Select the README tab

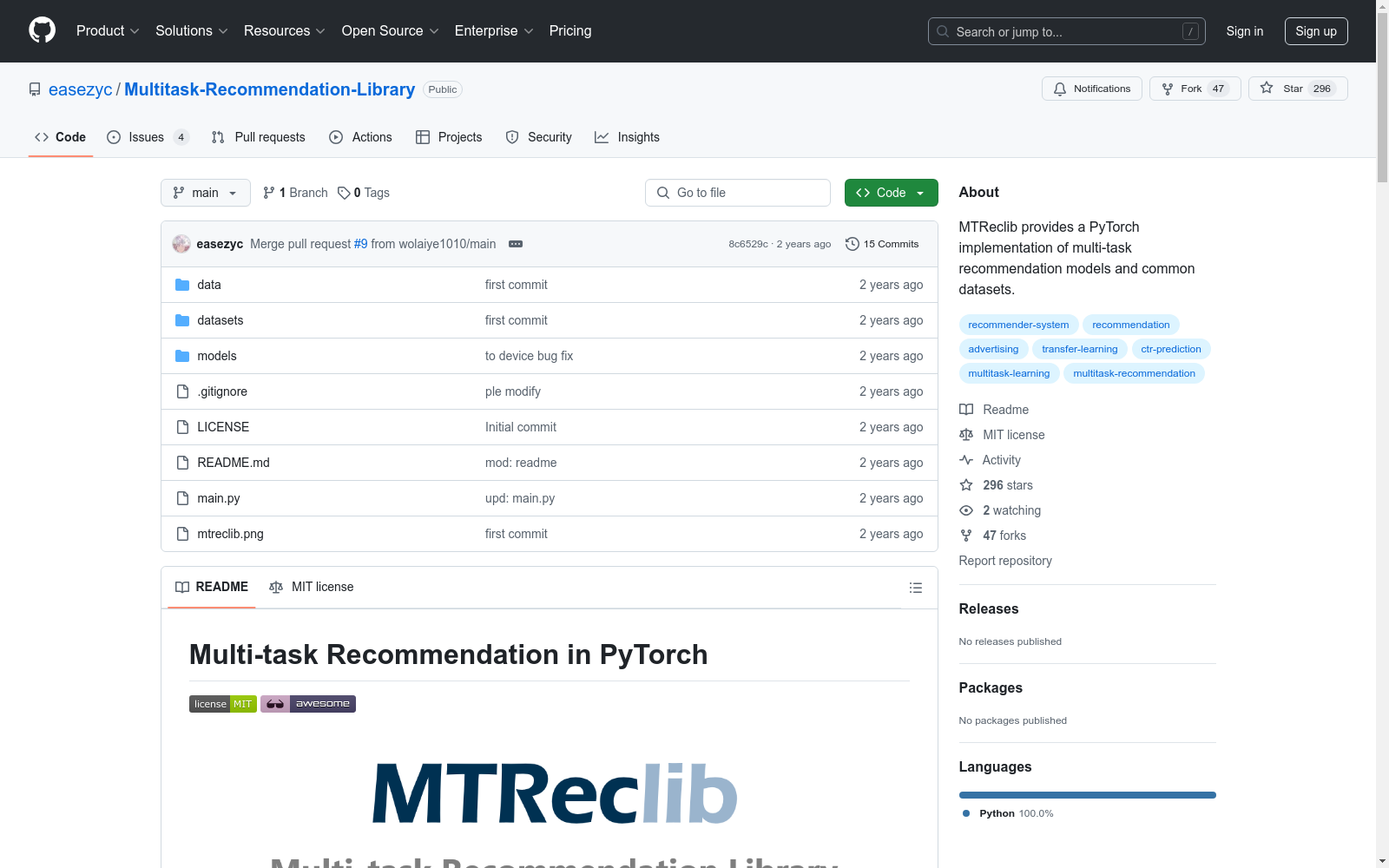(212, 587)
